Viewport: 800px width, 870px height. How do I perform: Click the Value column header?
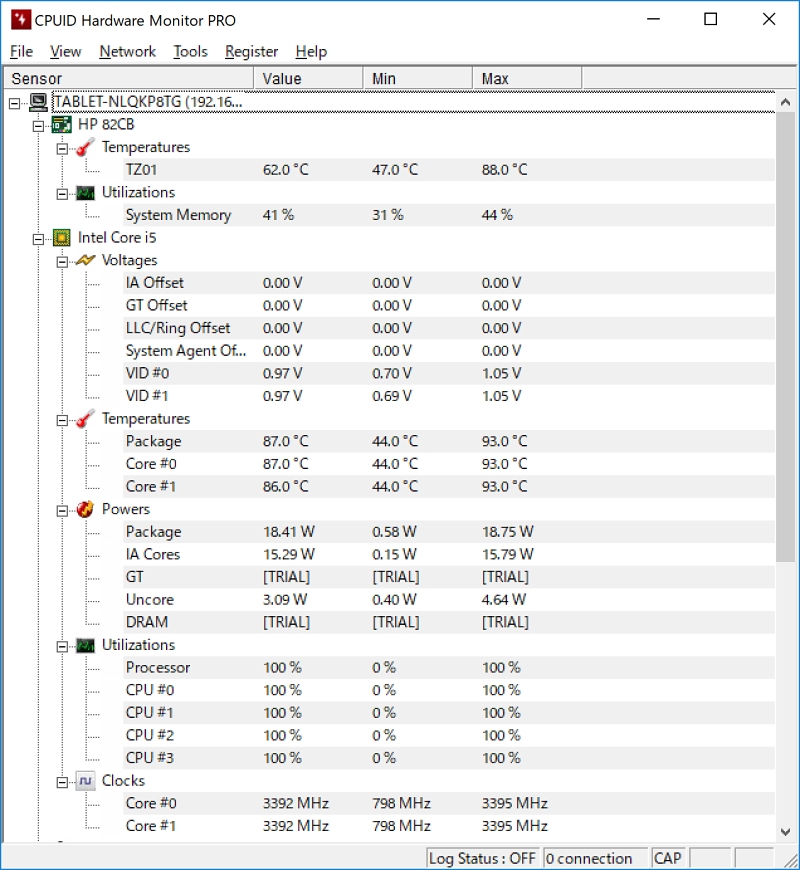tap(308, 78)
